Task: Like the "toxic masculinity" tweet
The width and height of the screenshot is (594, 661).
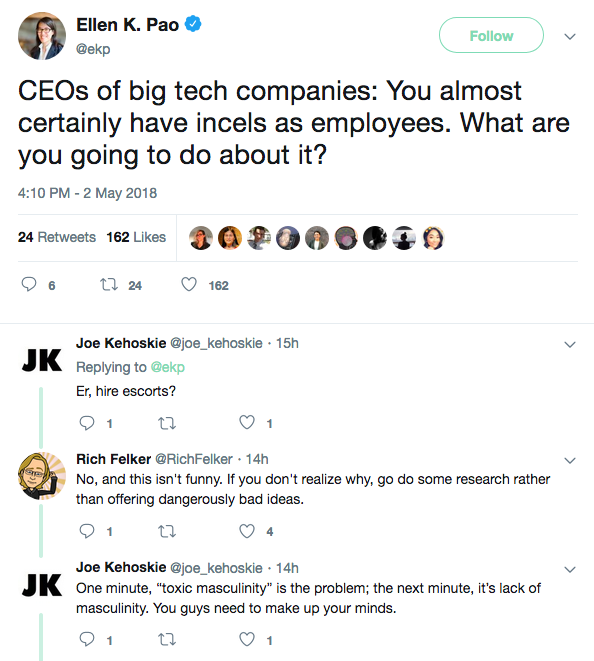Action: [247, 640]
